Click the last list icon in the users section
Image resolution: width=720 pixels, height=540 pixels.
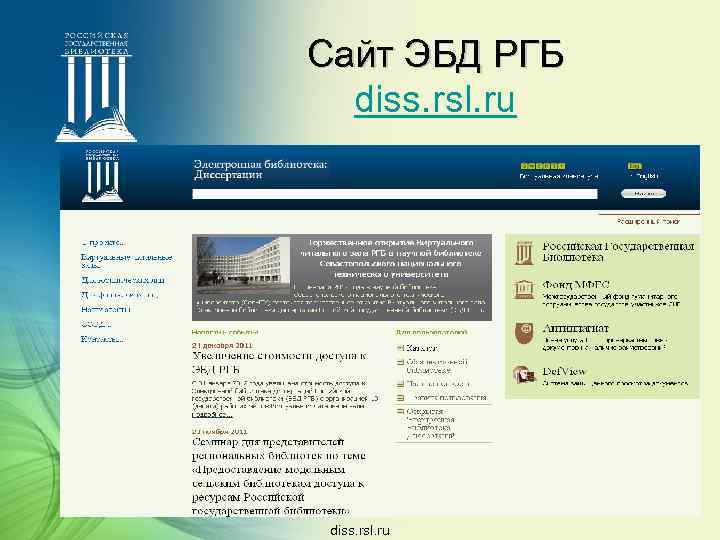point(400,411)
